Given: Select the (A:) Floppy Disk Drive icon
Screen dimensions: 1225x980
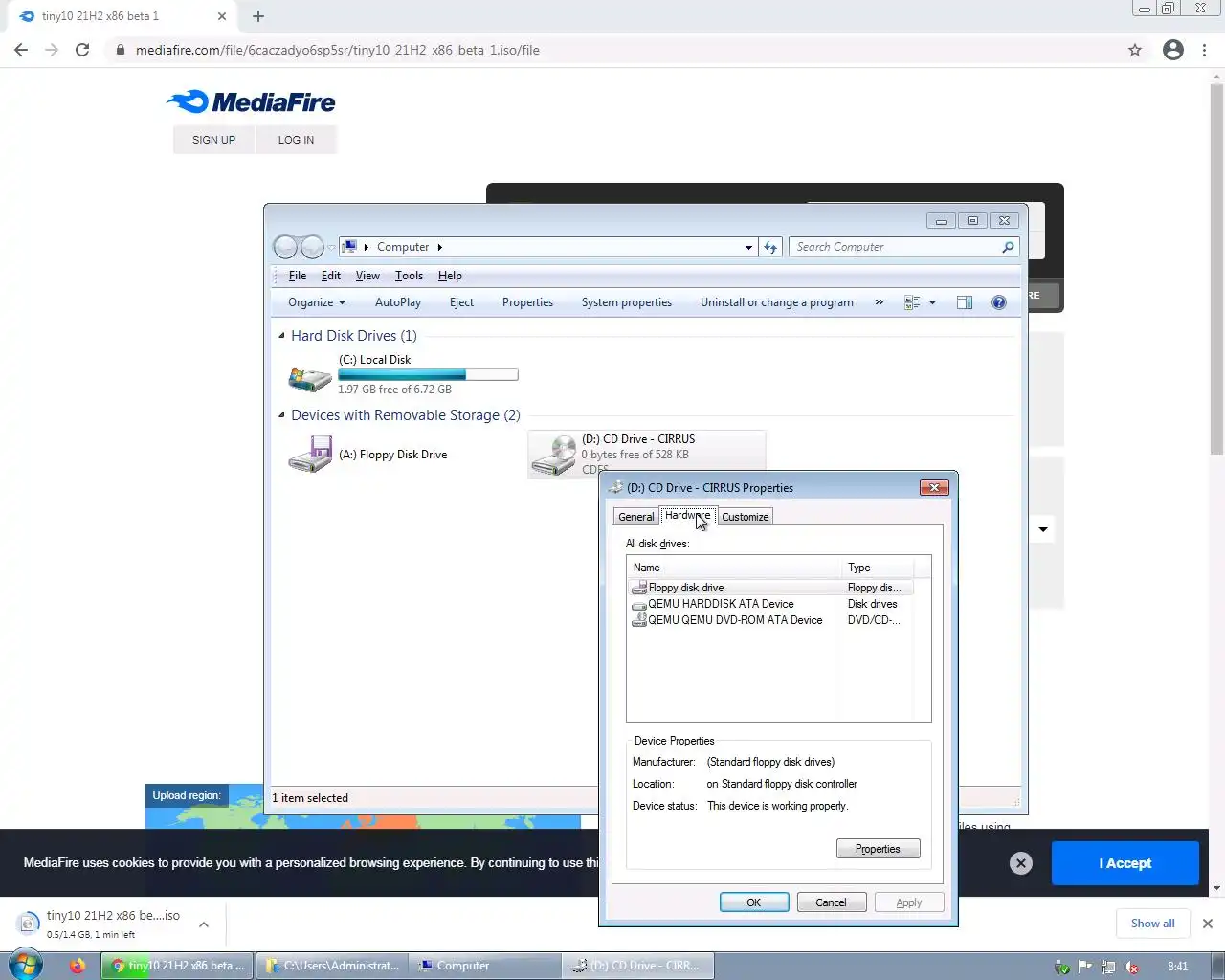Looking at the screenshot, I should point(310,455).
